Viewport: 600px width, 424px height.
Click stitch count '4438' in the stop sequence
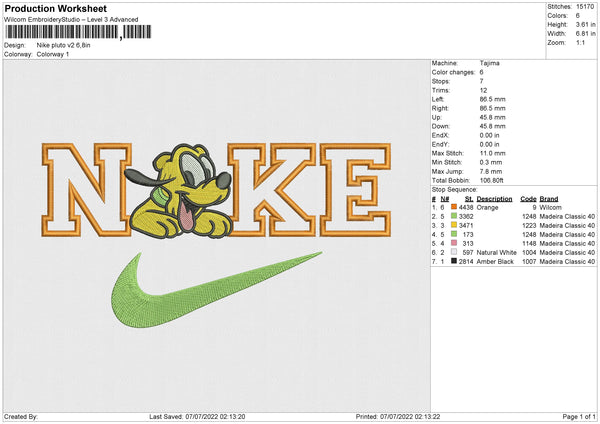coord(466,207)
